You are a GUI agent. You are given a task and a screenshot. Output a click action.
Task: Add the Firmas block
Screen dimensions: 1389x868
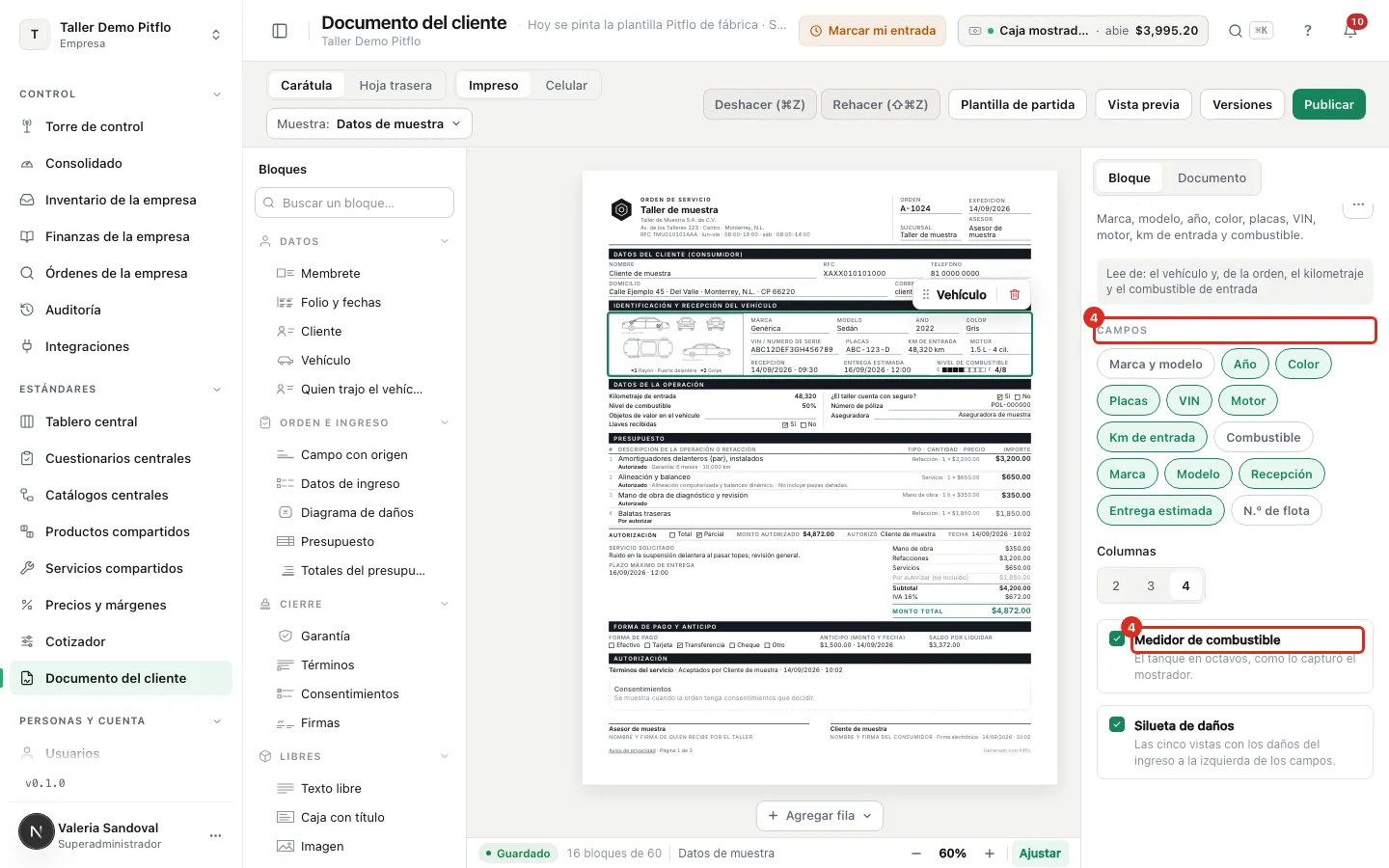point(354,722)
